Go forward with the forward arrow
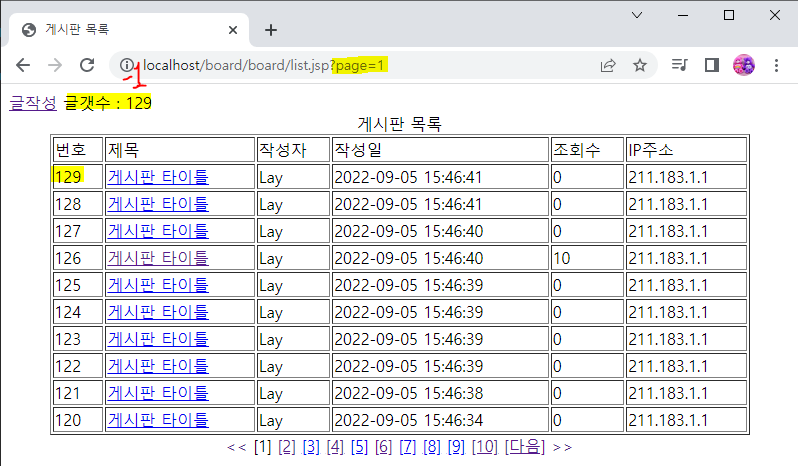The width and height of the screenshot is (798, 466). 54,65
